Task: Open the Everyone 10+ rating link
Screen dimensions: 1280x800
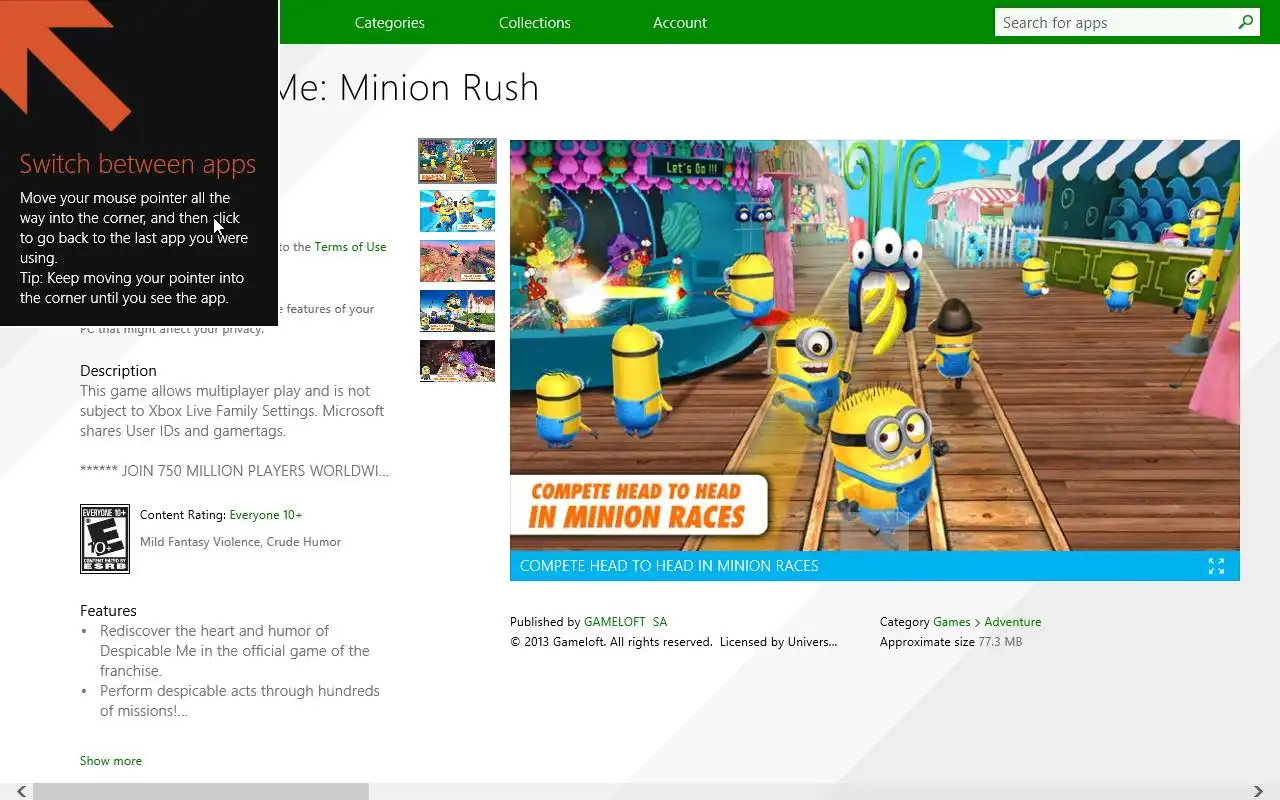Action: coord(266,515)
